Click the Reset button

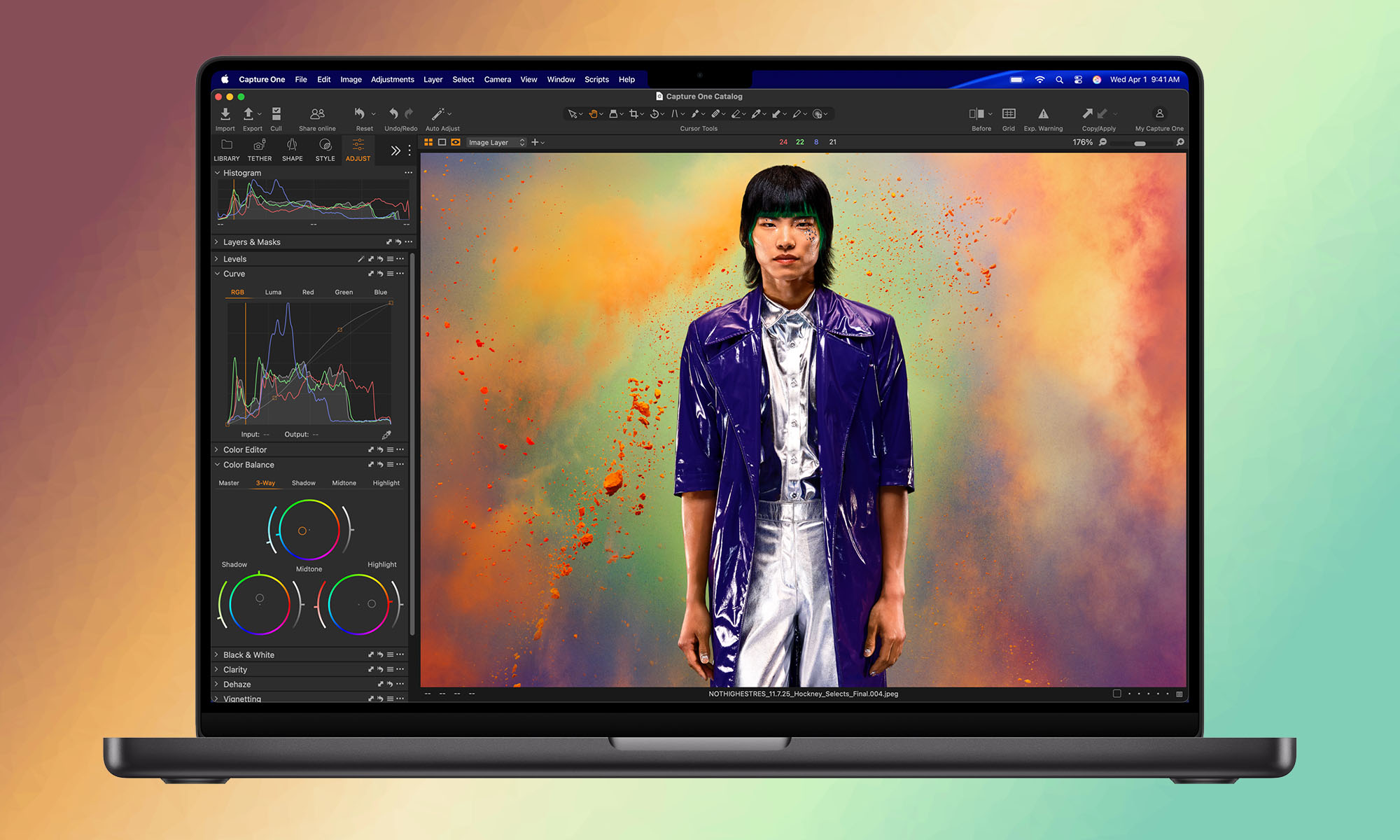[360, 114]
